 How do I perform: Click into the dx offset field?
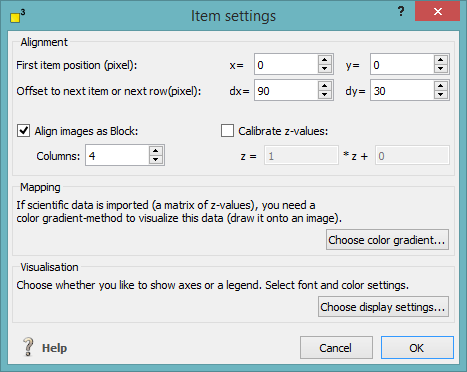(286, 90)
